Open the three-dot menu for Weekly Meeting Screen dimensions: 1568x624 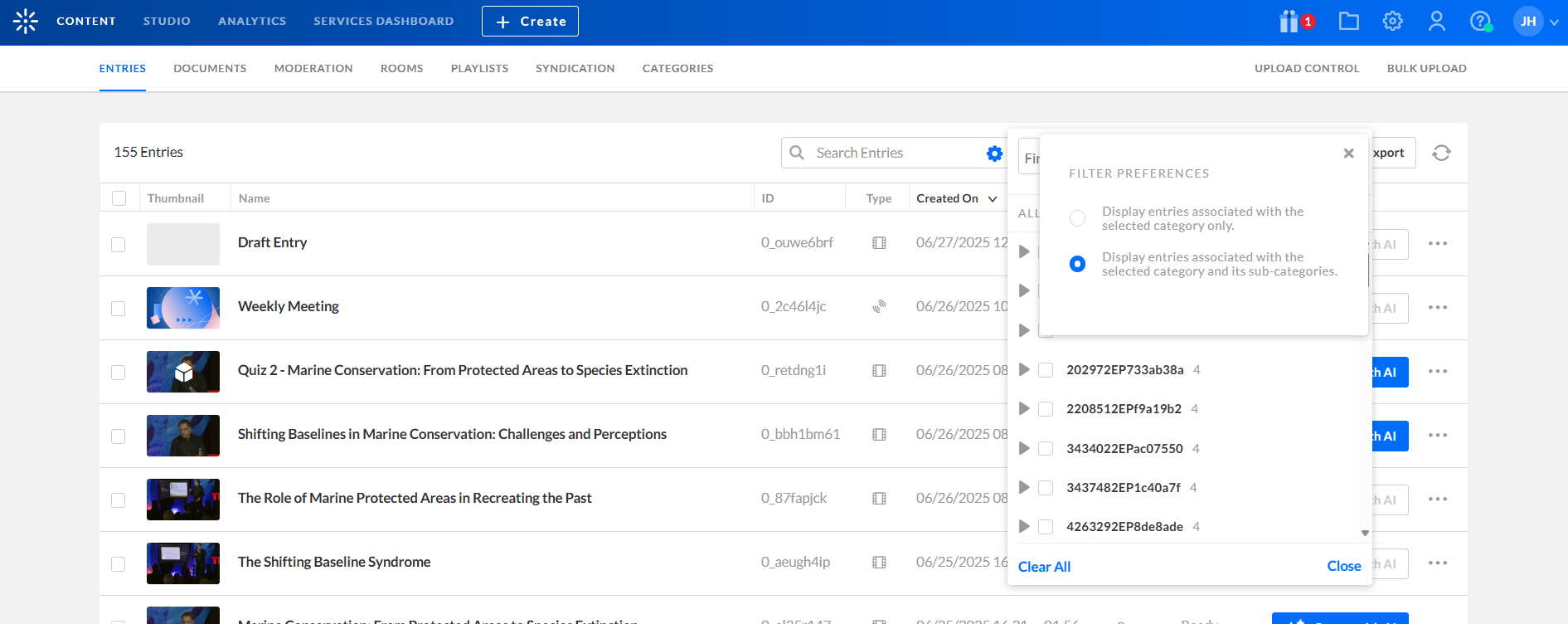coord(1438,308)
